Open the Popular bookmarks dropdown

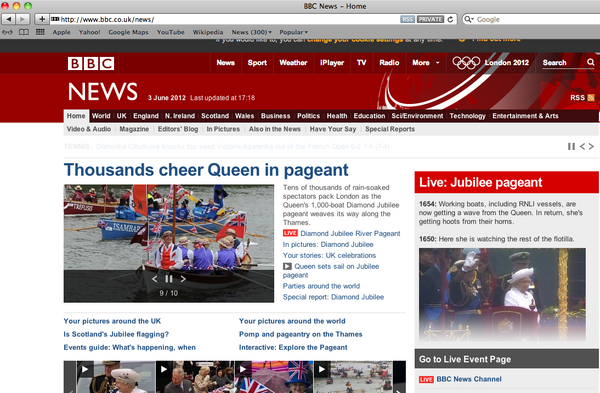tap(293, 32)
